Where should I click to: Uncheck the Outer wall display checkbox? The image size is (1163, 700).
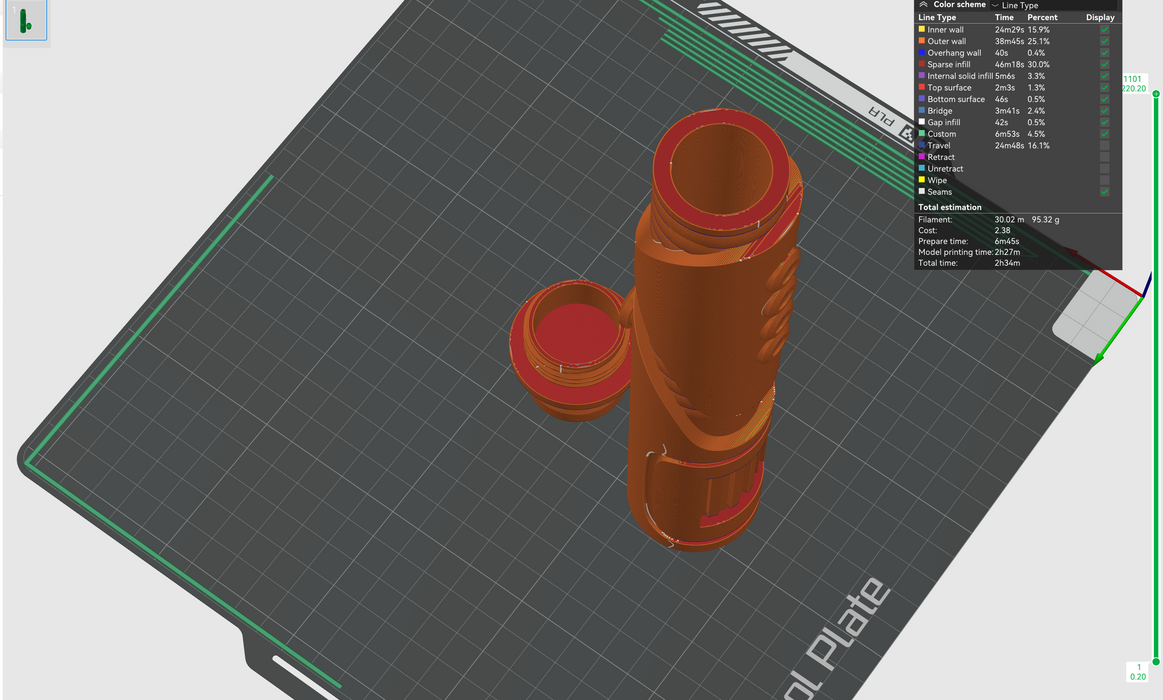point(1104,42)
